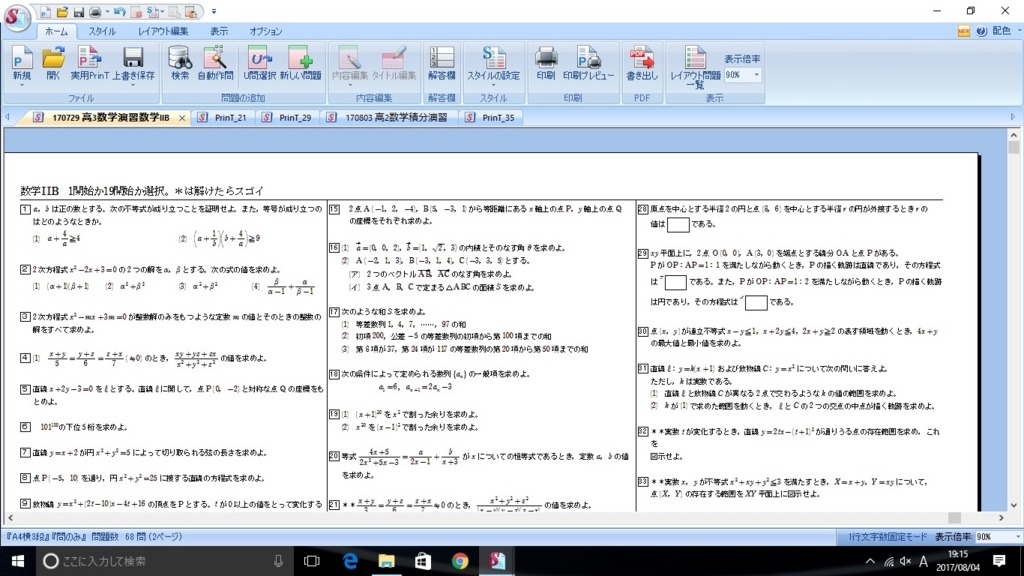This screenshot has width=1024, height=576.
Task: Select PrinT_21 document tab
Action: tap(223, 118)
